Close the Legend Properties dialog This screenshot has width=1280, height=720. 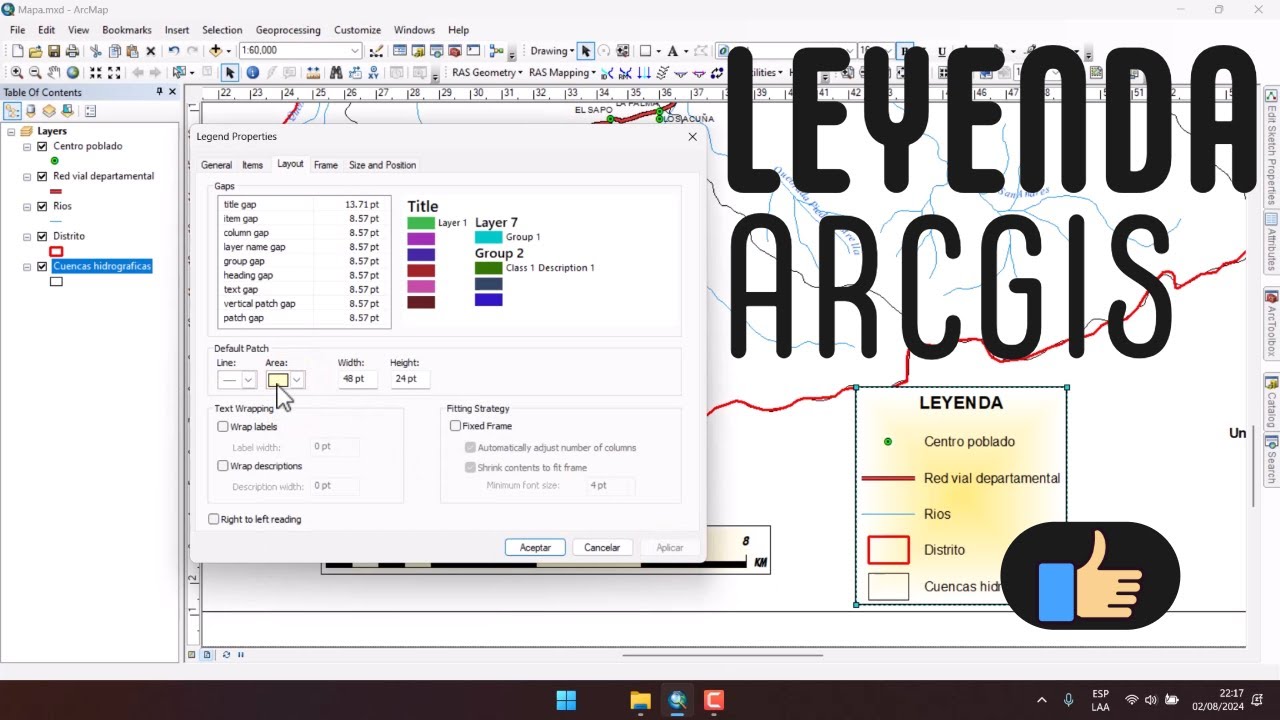[692, 137]
